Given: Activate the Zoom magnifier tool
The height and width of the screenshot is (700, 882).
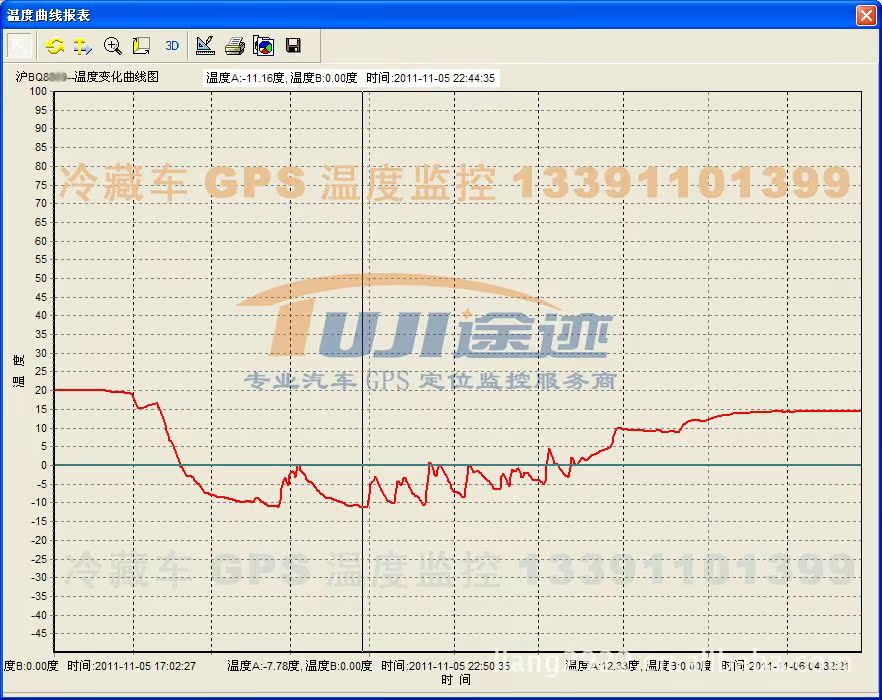Looking at the screenshot, I should click(112, 46).
